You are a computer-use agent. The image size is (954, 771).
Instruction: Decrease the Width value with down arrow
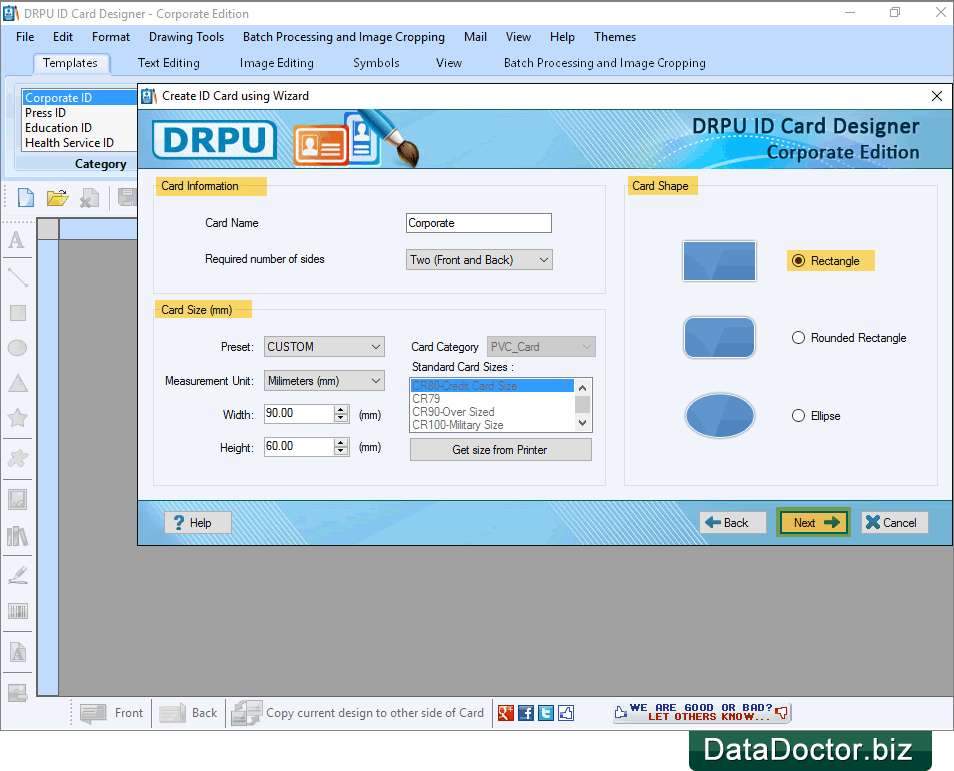tap(341, 419)
